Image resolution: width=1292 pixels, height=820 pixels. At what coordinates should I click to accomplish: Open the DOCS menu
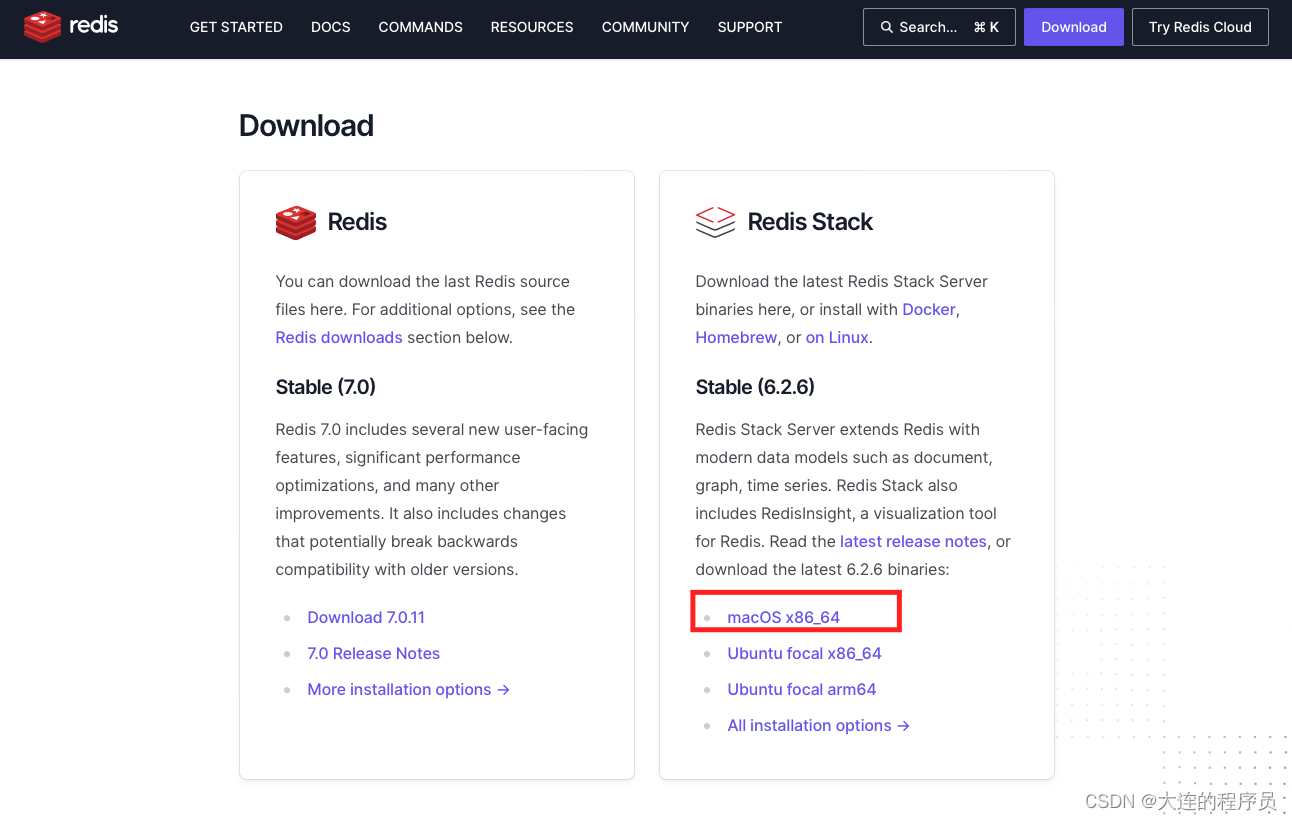[330, 27]
